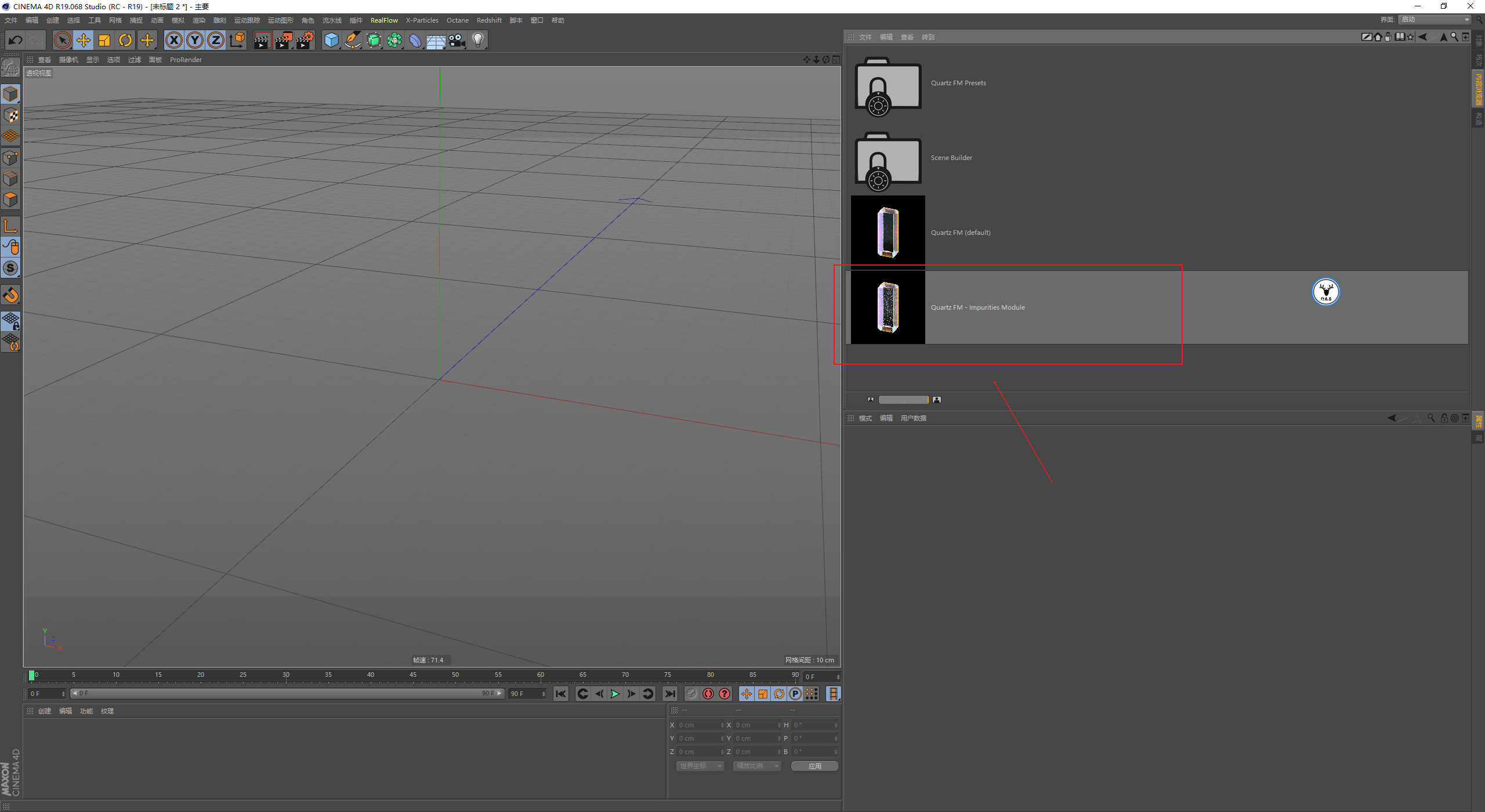Click the 应用 apply button

(814, 766)
